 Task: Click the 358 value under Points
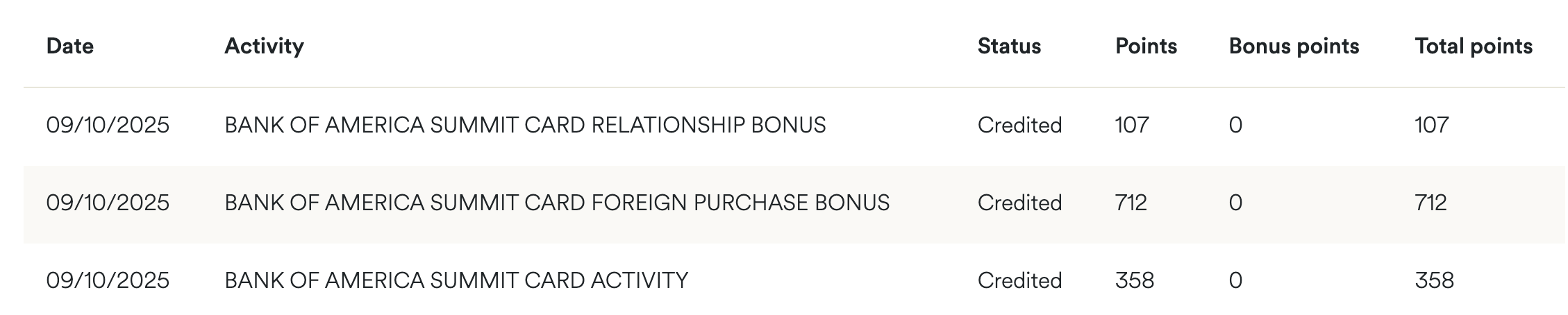click(x=1135, y=280)
